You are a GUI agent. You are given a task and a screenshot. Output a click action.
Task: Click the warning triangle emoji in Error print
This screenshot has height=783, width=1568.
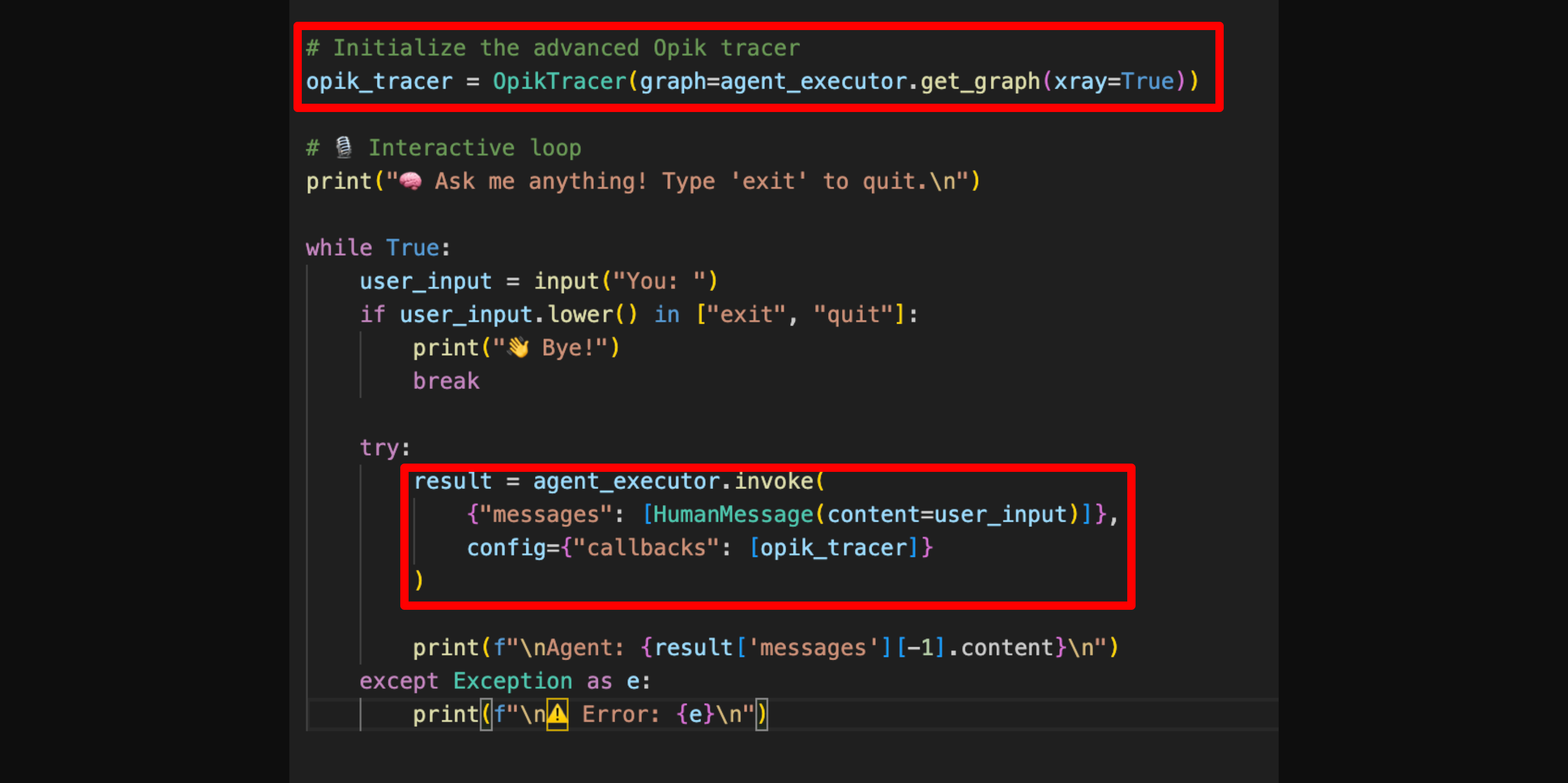coord(557,712)
